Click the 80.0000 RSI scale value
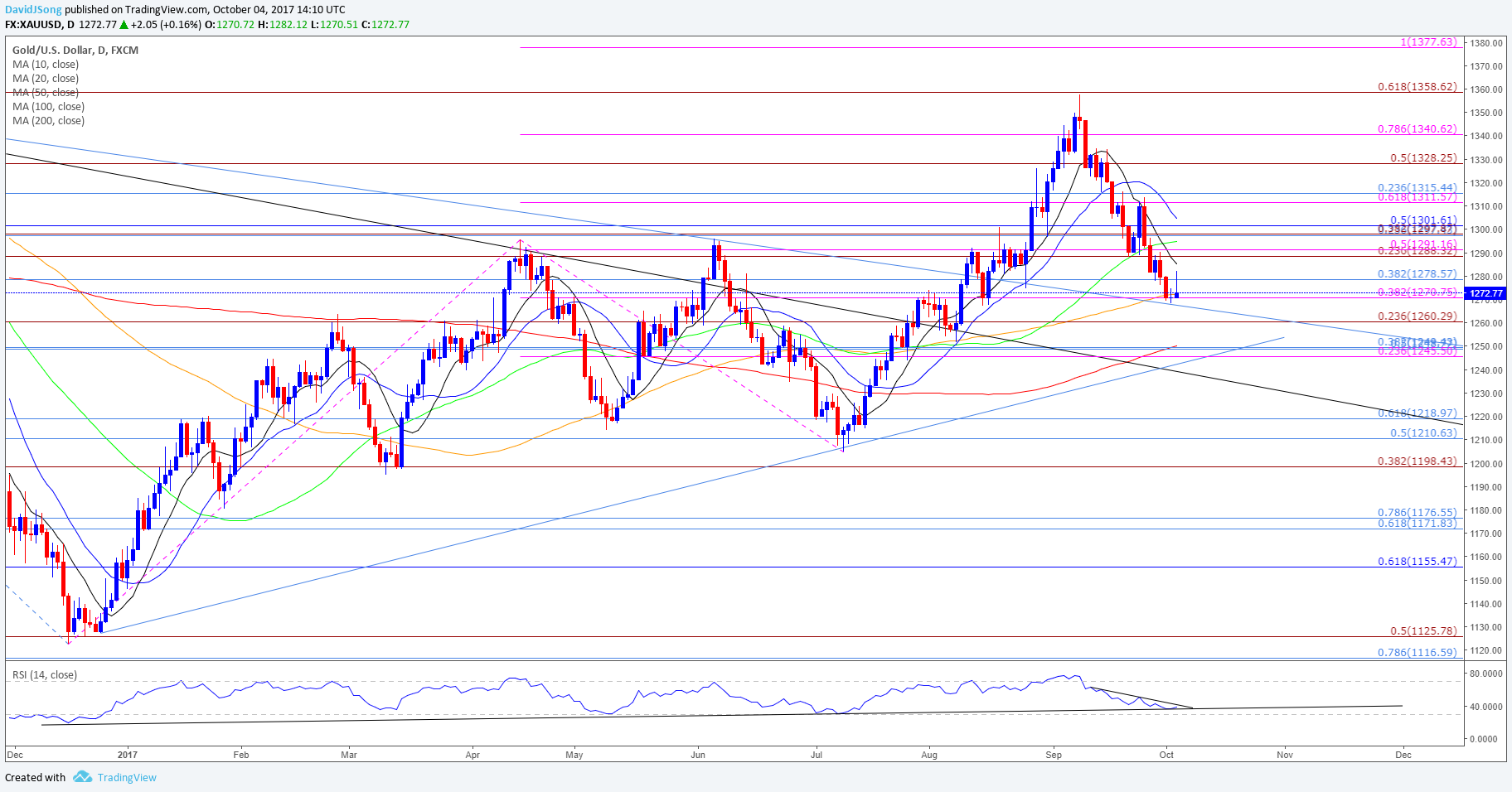The image size is (1512, 792). pyautogui.click(x=1487, y=674)
